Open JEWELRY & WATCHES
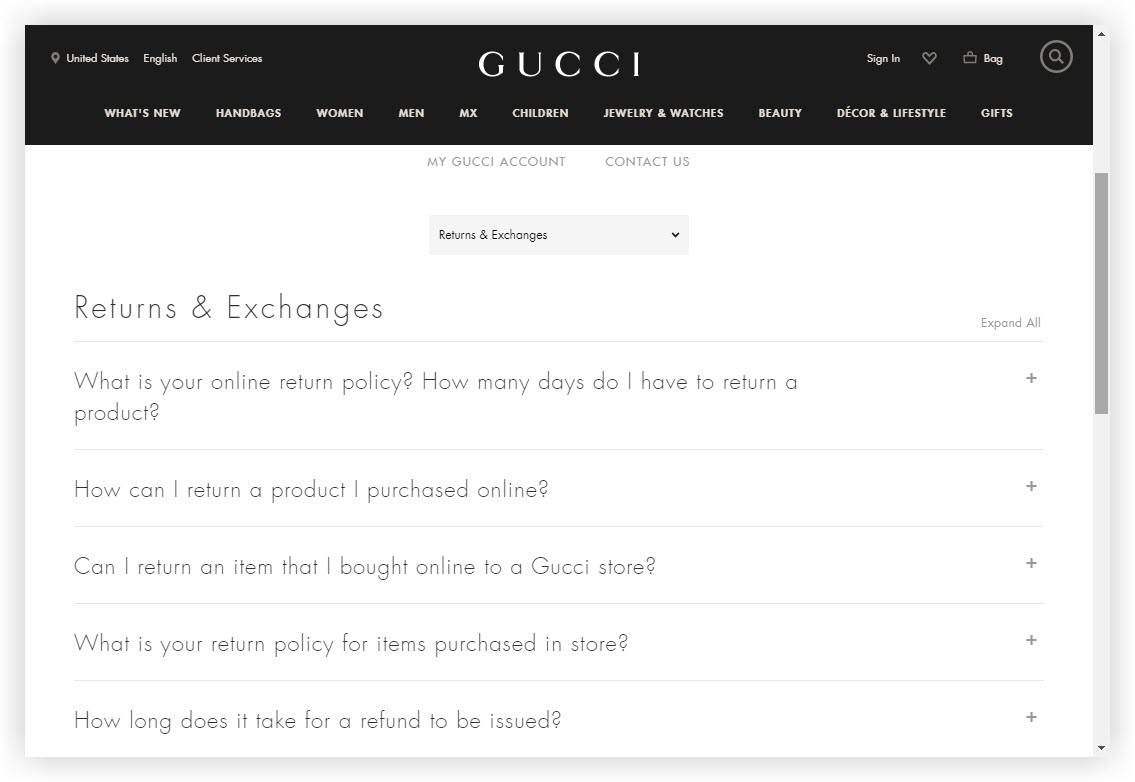 (x=663, y=113)
